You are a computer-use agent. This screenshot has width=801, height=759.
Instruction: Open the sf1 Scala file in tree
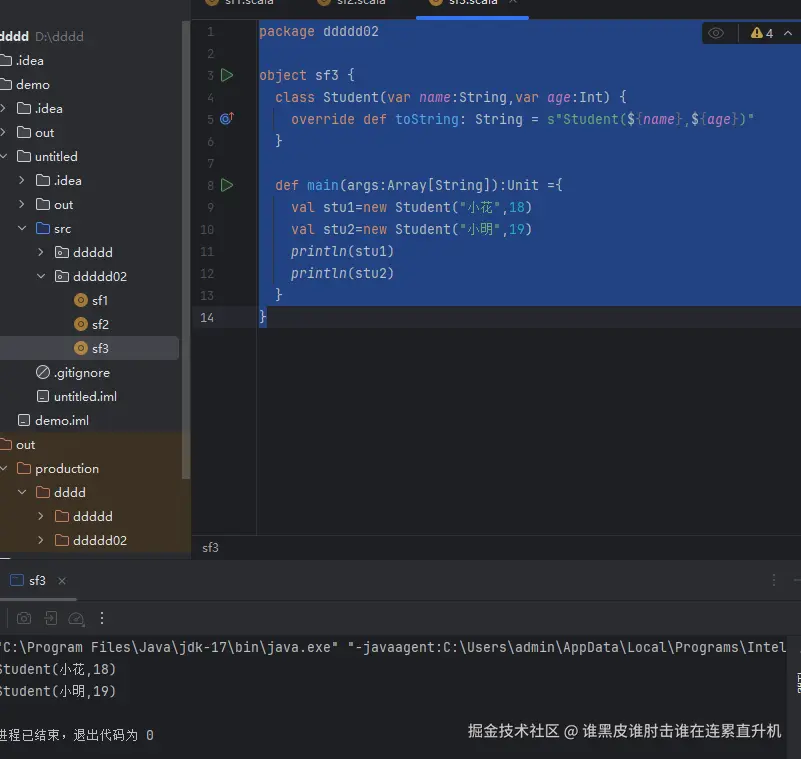100,300
